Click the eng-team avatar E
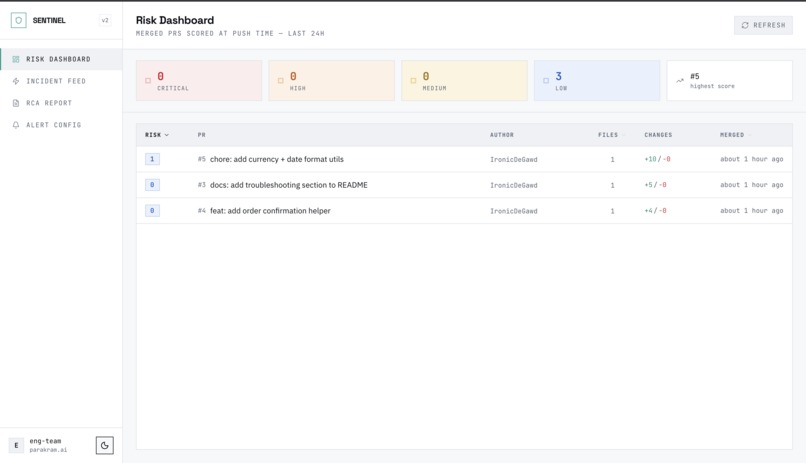 (16, 446)
